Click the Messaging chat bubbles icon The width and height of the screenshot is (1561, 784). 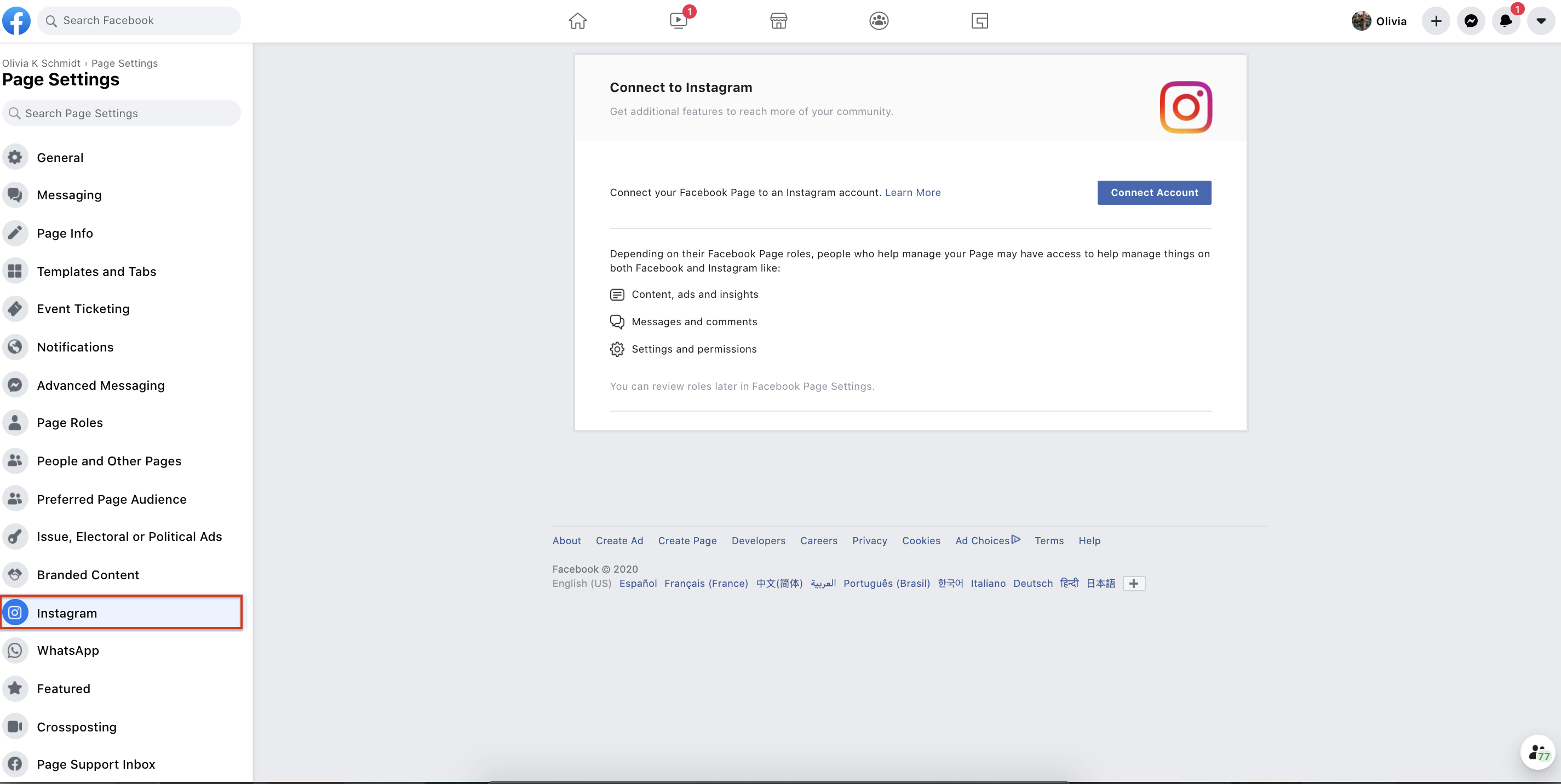pyautogui.click(x=15, y=195)
